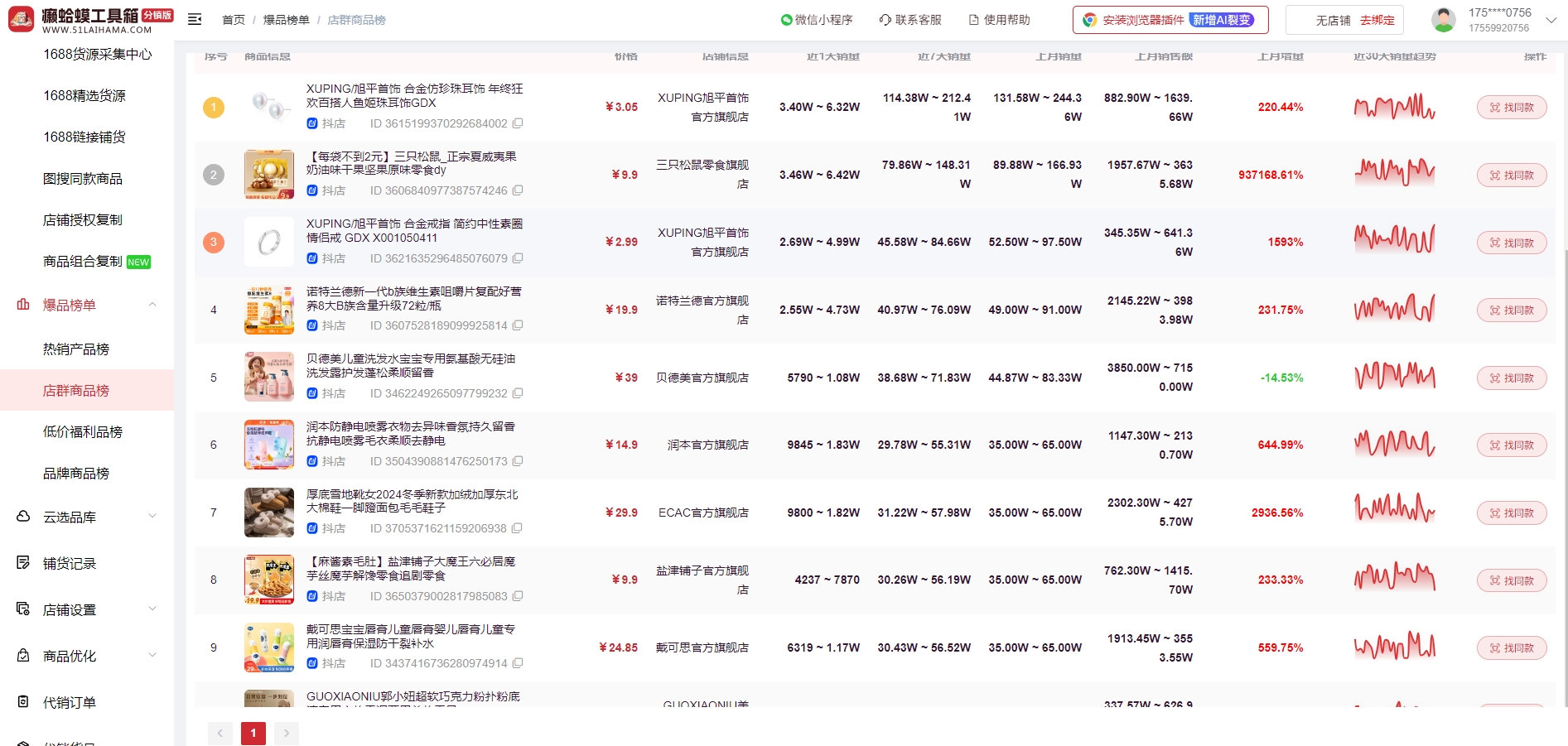Collapse the 爆品榜单 menu section
This screenshot has height=746, width=1568.
click(152, 305)
